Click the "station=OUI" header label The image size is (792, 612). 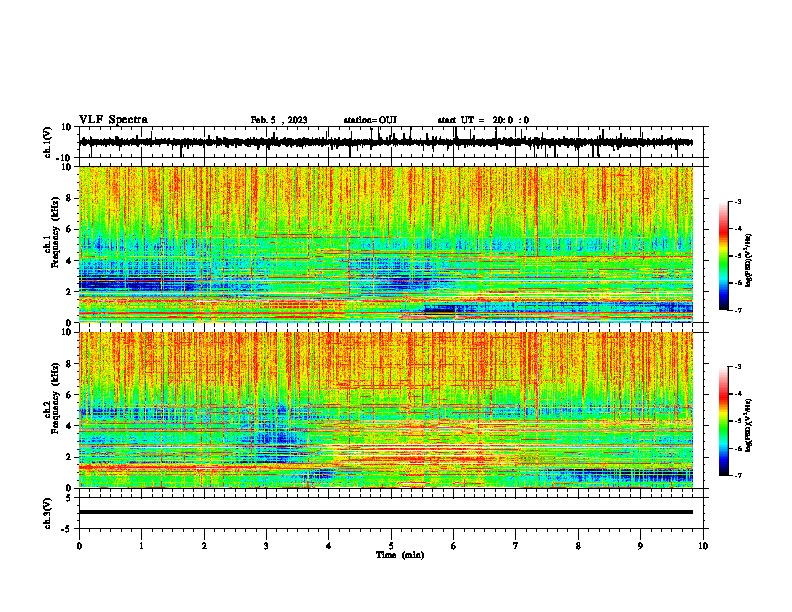tap(370, 120)
